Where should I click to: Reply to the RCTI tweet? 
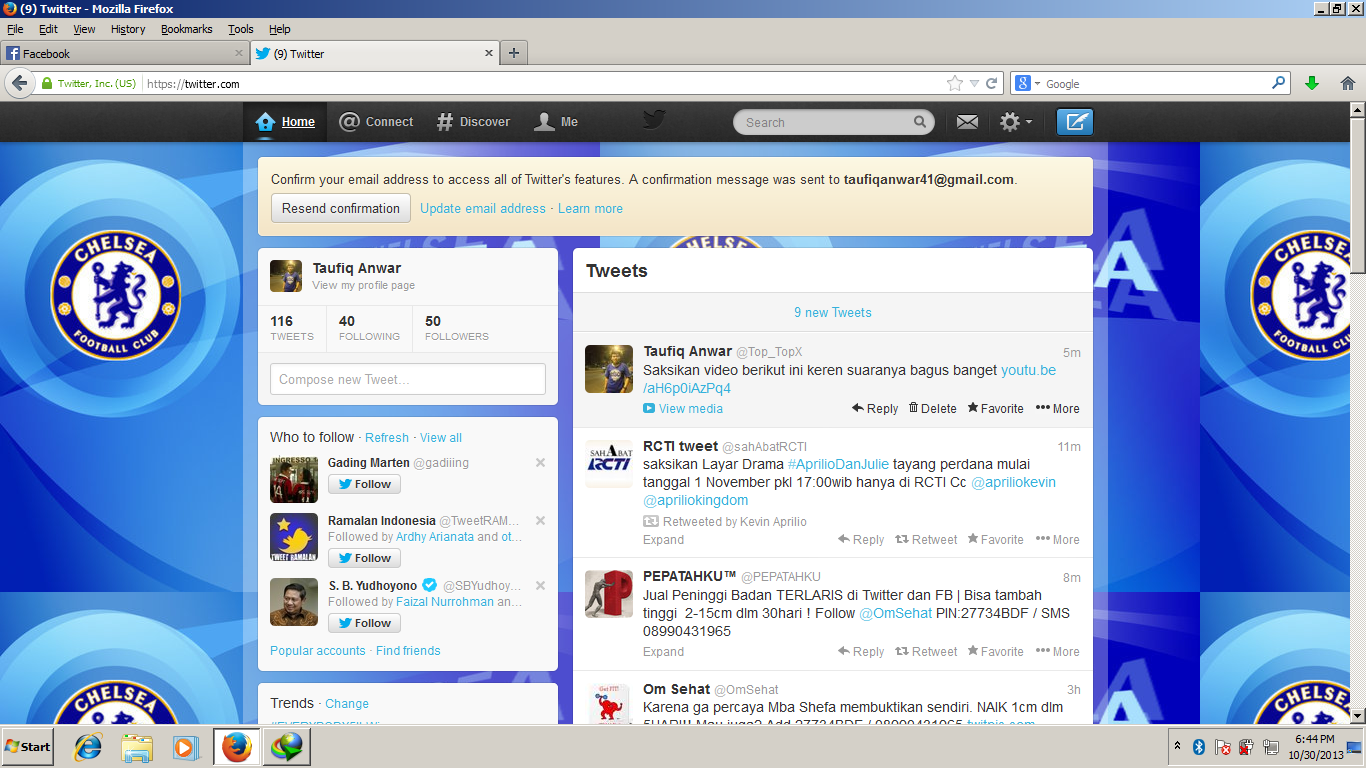861,539
